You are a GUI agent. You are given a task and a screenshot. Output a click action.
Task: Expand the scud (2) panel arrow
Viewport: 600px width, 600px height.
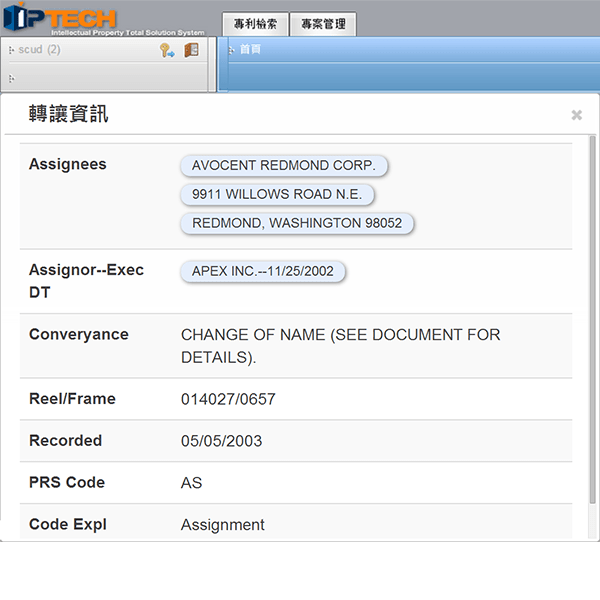(11, 50)
